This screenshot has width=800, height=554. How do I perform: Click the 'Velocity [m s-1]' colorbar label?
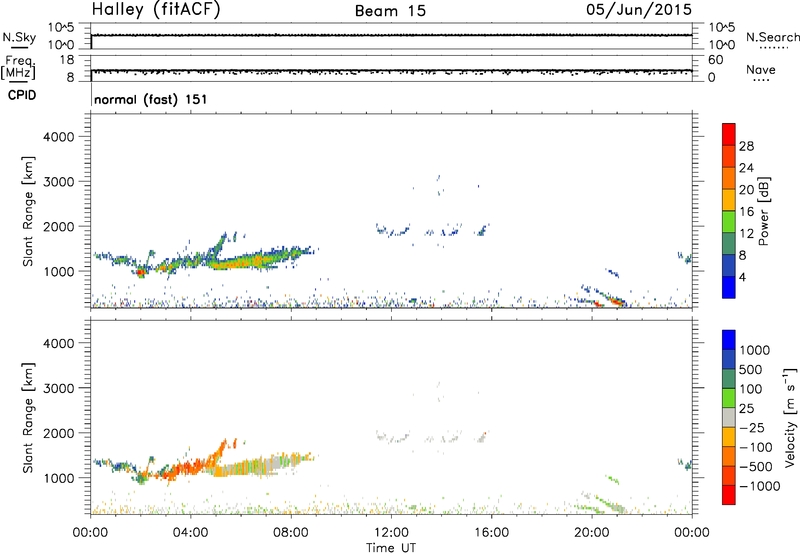(x=790, y=417)
